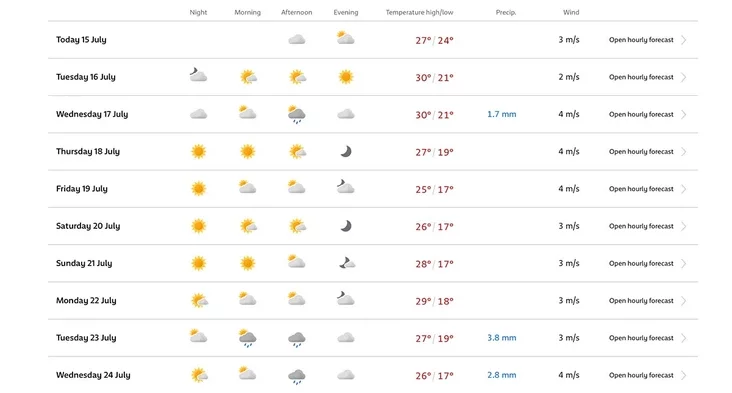Click the 1.7 mm precipitation value

(x=501, y=114)
